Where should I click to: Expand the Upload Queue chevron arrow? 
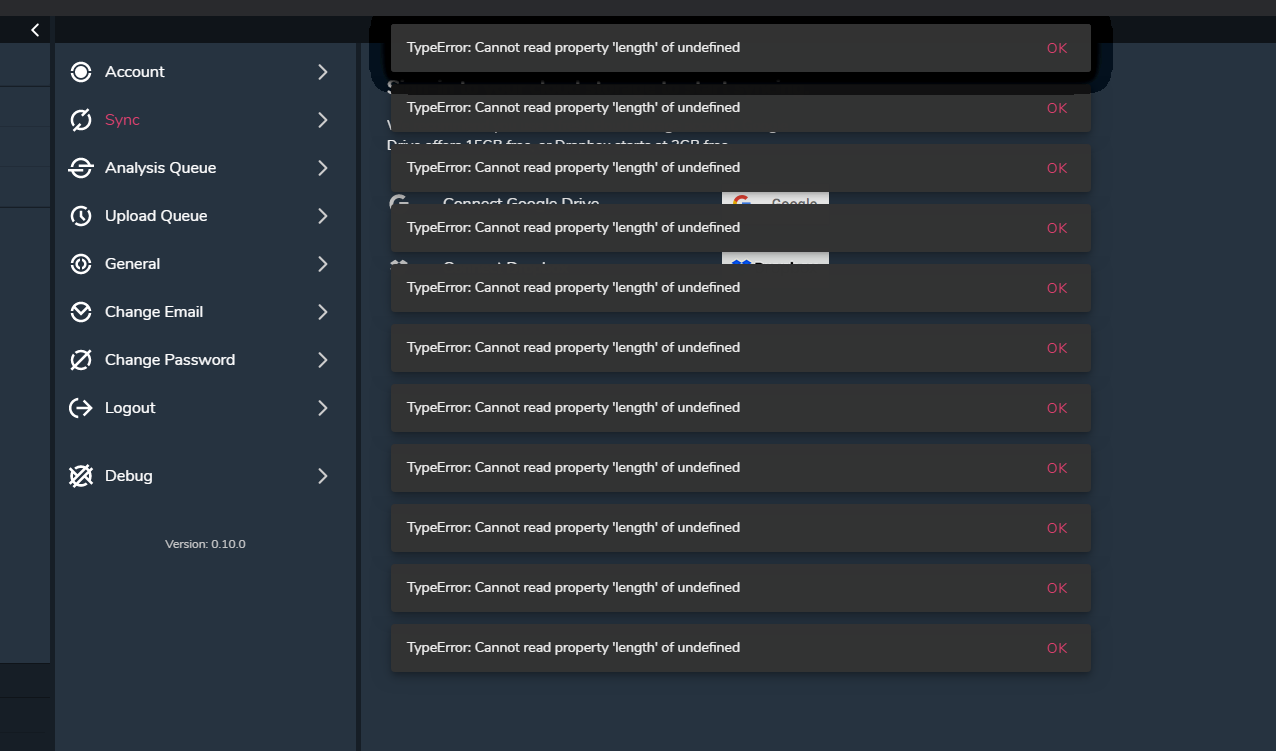322,216
